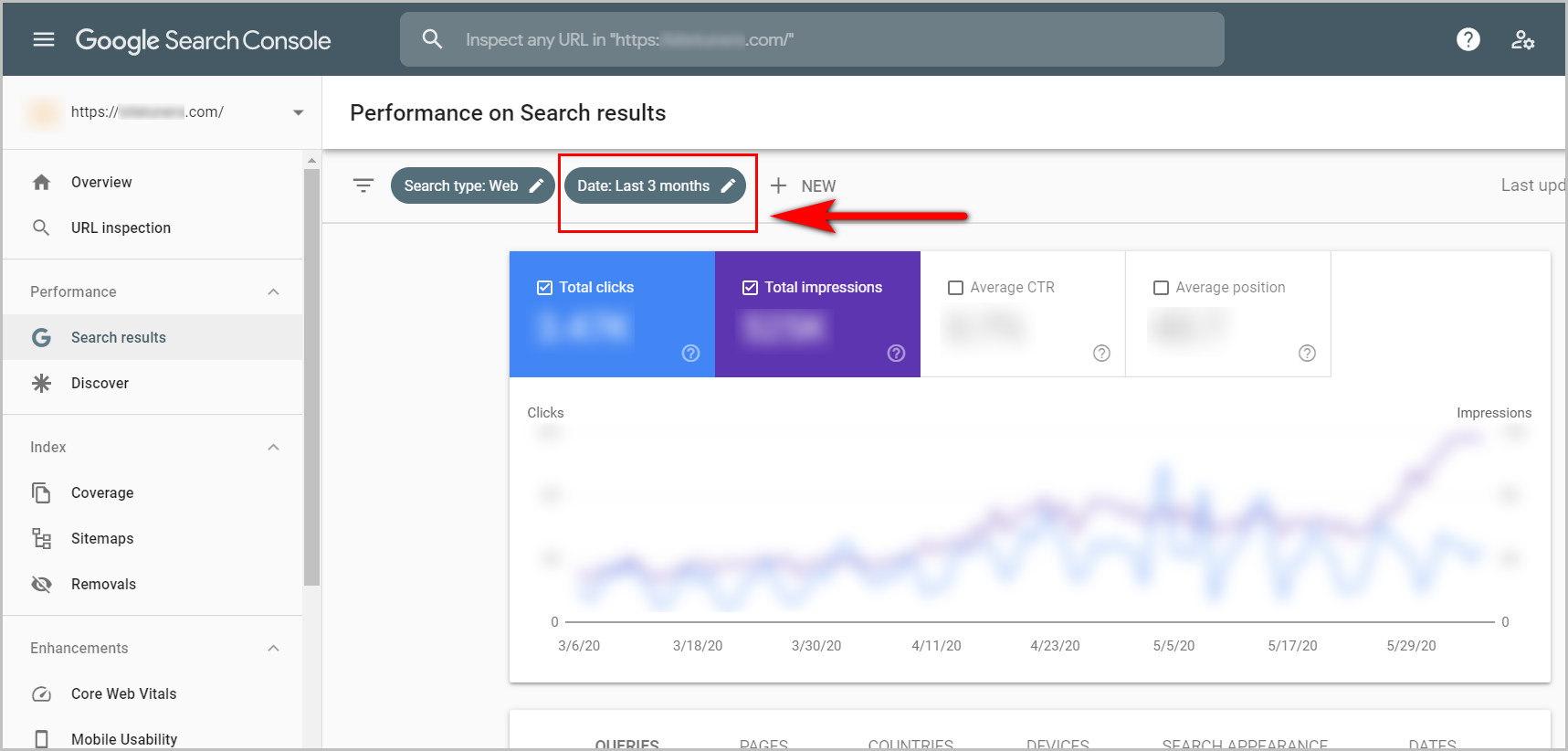This screenshot has height=751, width=1568.
Task: Edit the Search type: Web filter
Action: click(473, 185)
